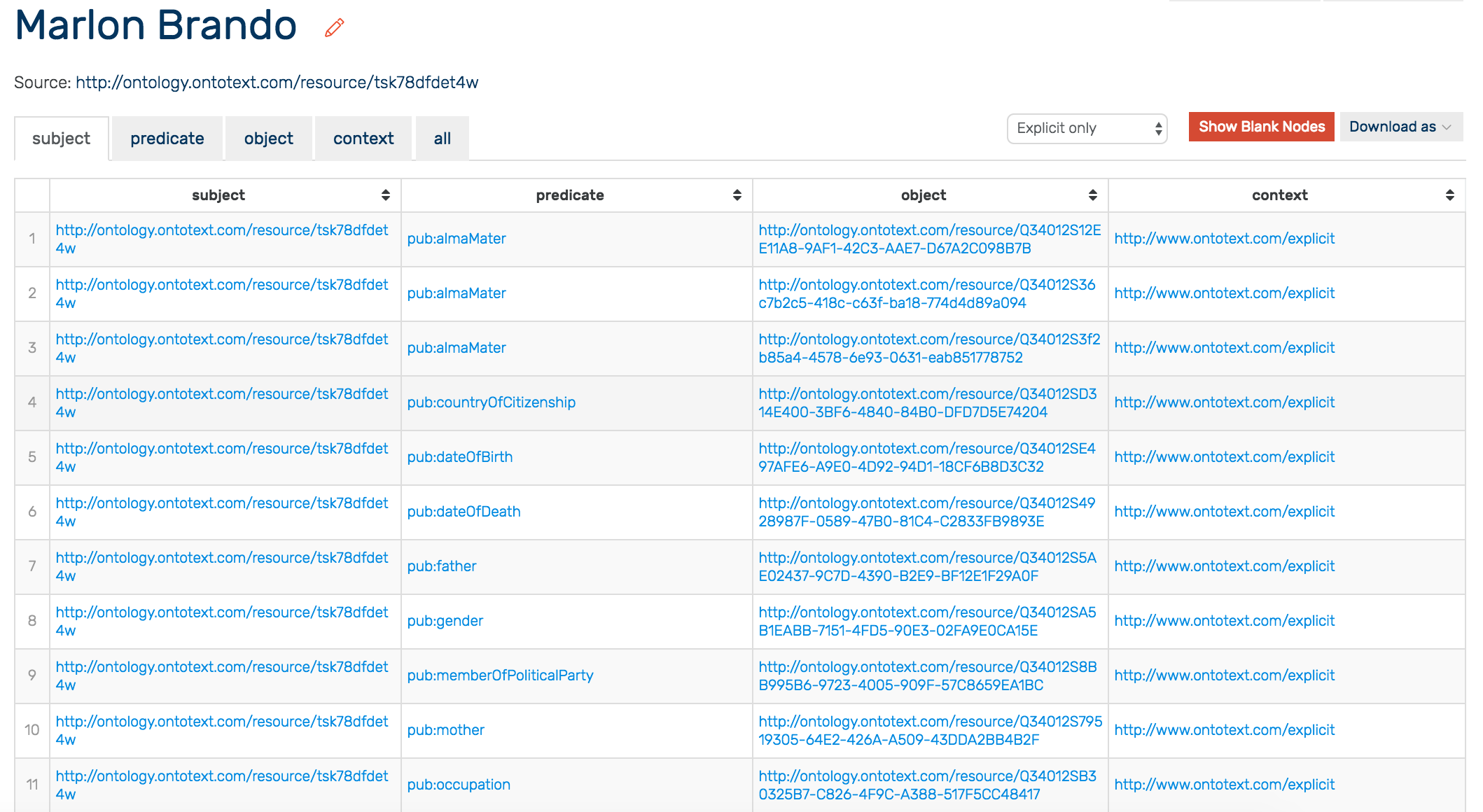Open object link ending C2833FB9893E
Screen dimensions: 1483x812
pyautogui.click(x=927, y=512)
